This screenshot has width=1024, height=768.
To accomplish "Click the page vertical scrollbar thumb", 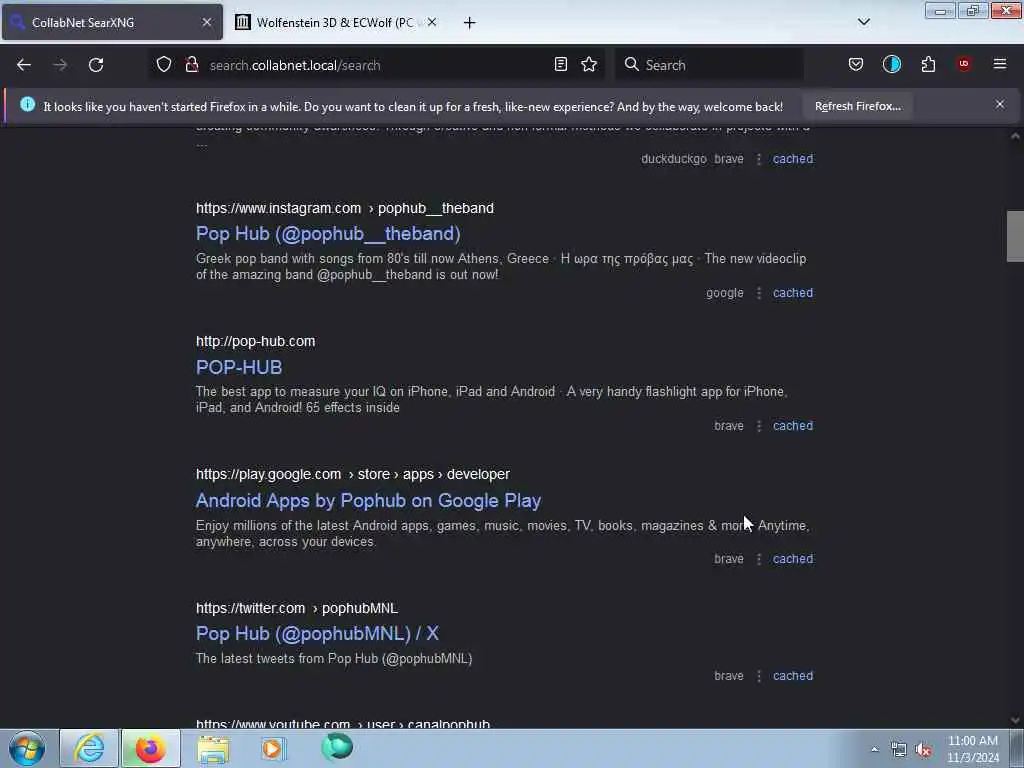I will (1015, 236).
